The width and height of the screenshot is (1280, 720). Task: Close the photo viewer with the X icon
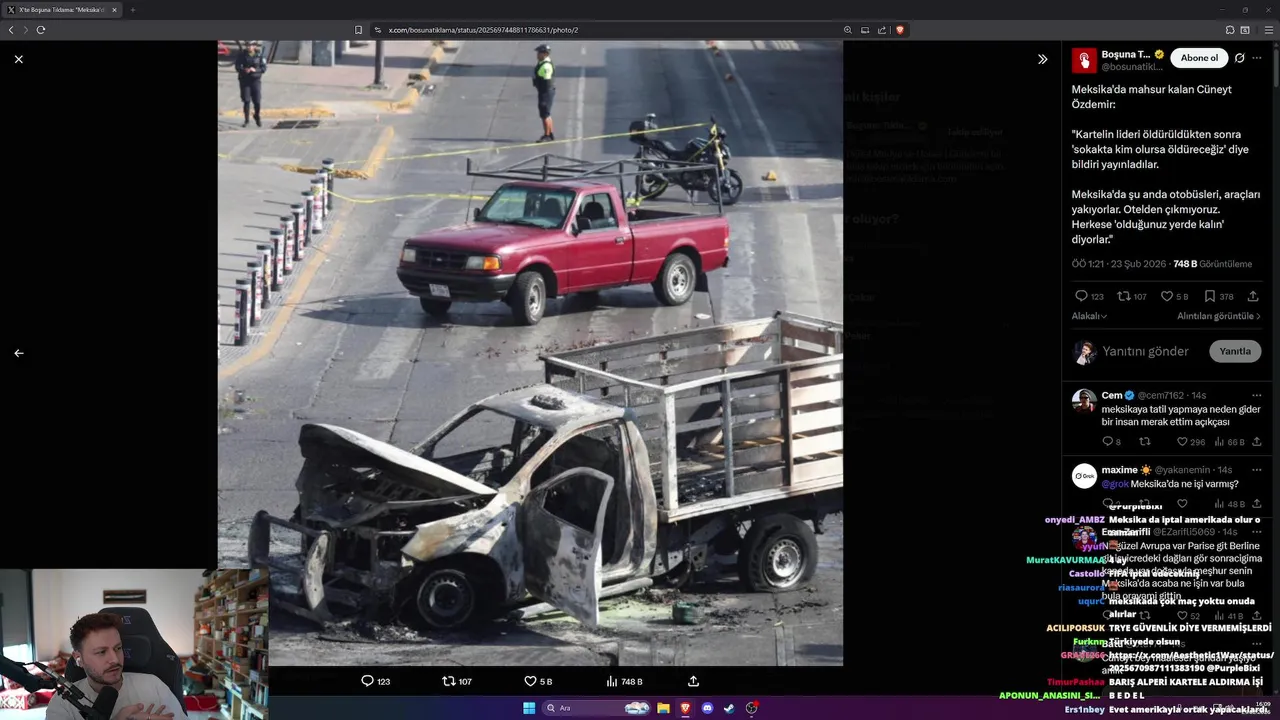point(18,59)
